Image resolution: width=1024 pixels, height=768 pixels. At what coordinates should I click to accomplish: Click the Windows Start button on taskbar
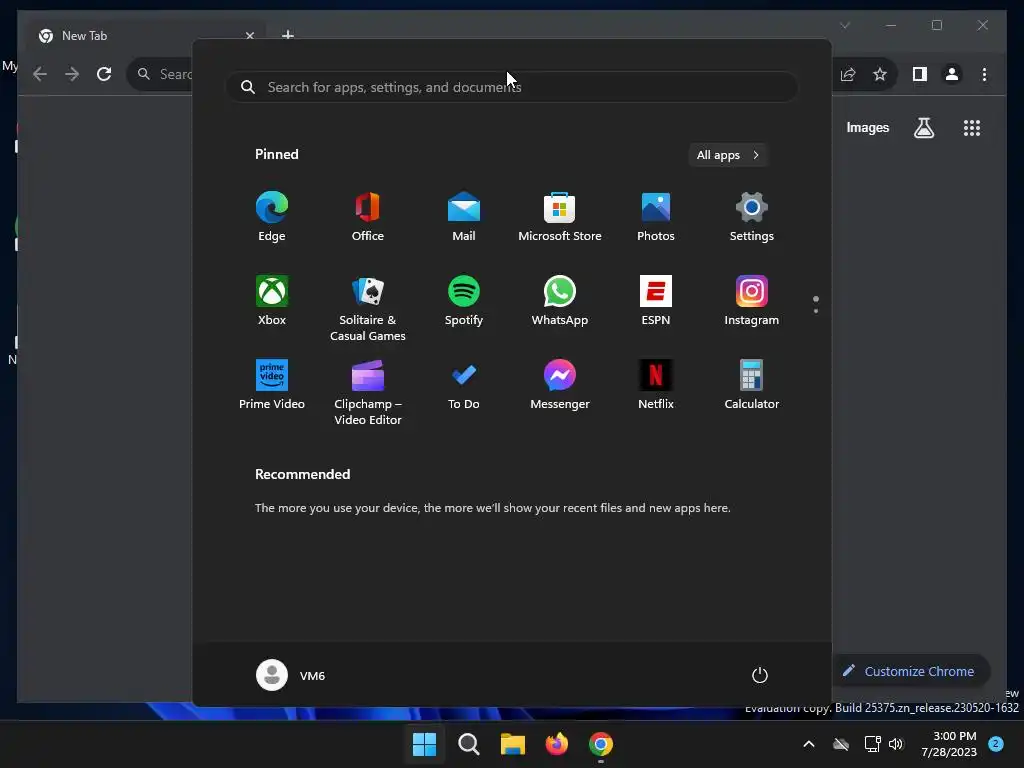424,744
